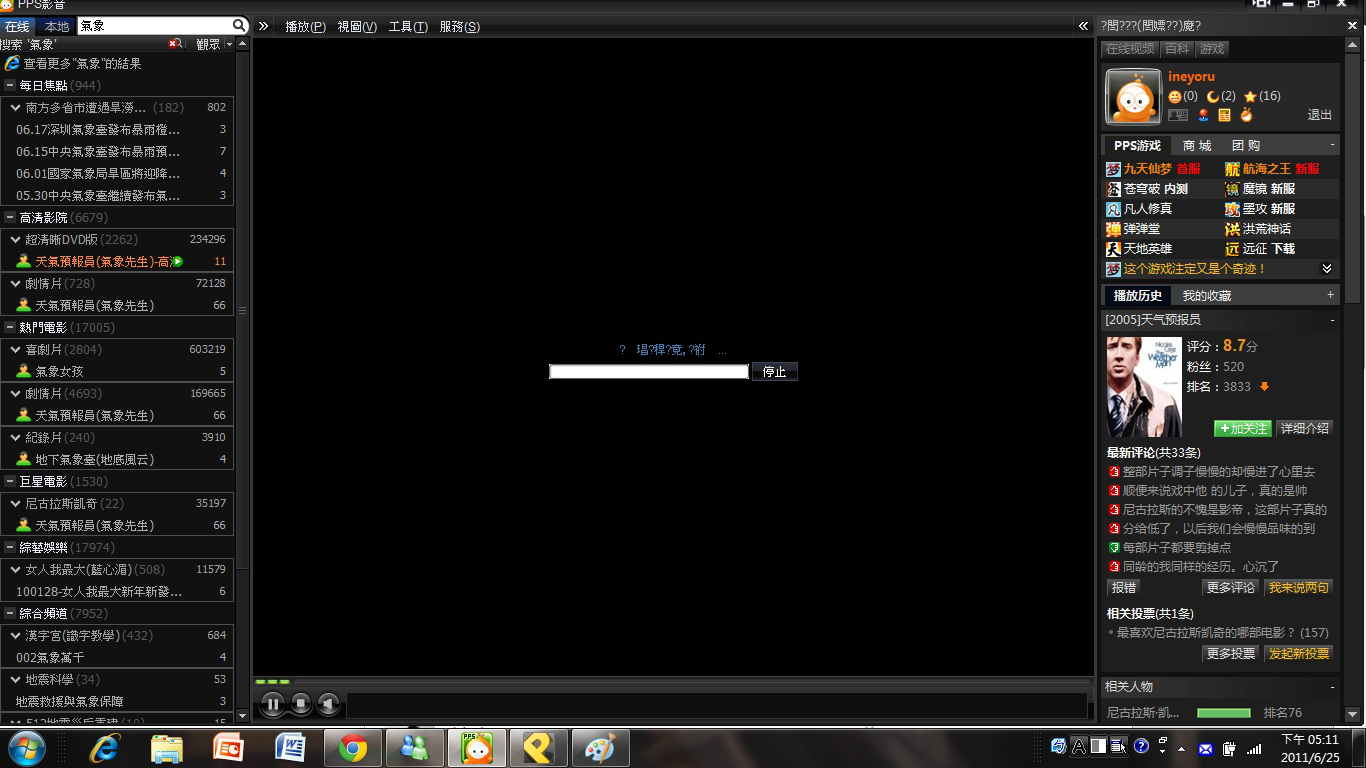1366x768 pixels.
Task: Open Microsoft Word from the taskbar
Action: pyautogui.click(x=291, y=748)
